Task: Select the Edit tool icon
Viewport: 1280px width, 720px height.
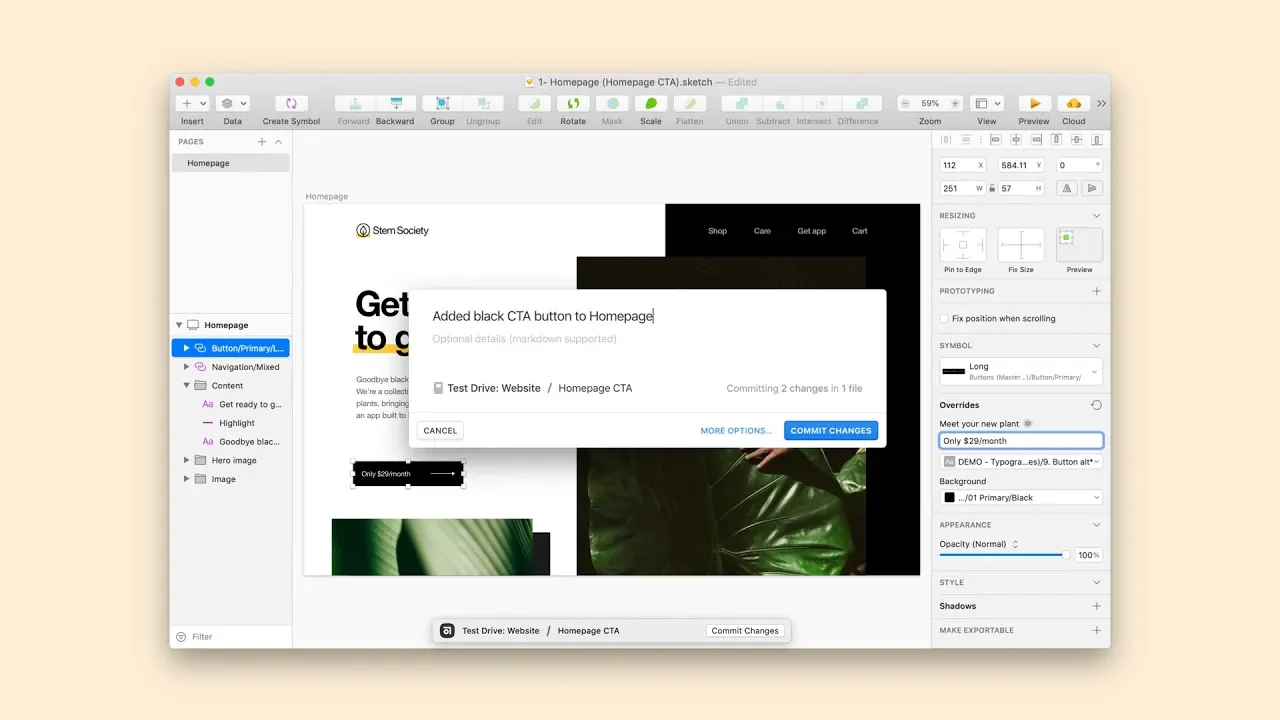Action: 535,103
